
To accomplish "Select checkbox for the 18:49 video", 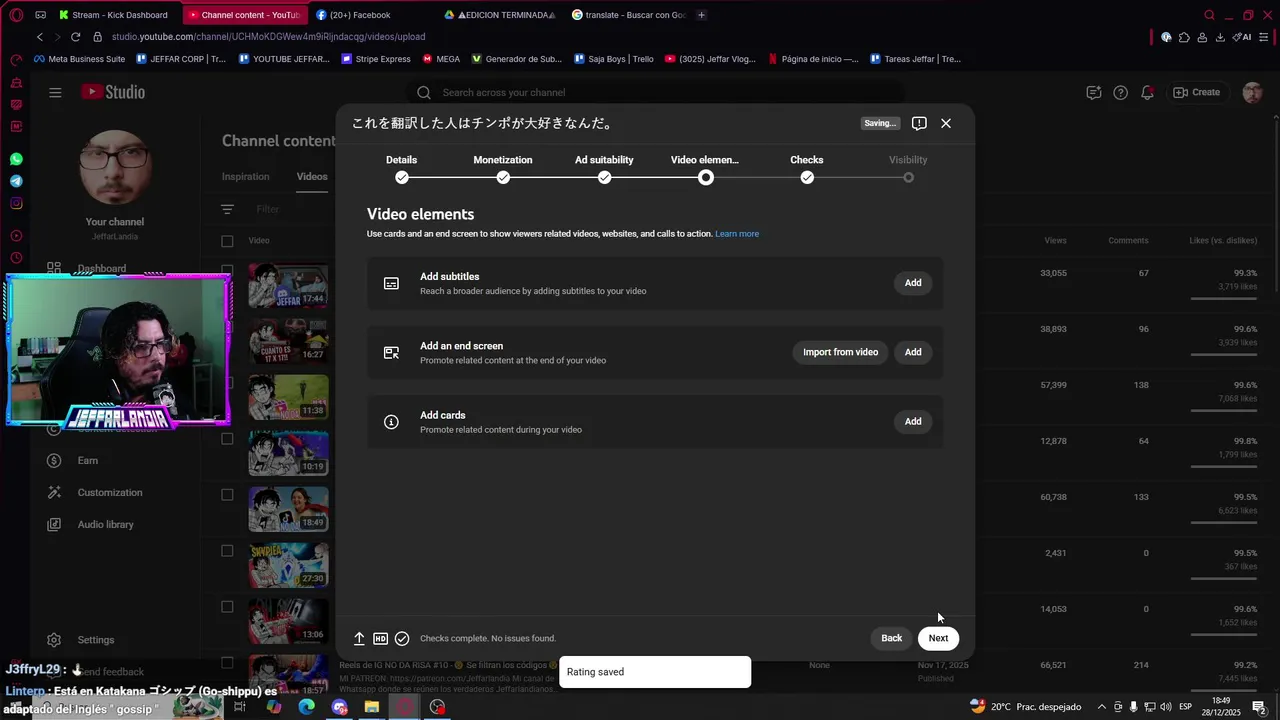I will (x=227, y=495).
